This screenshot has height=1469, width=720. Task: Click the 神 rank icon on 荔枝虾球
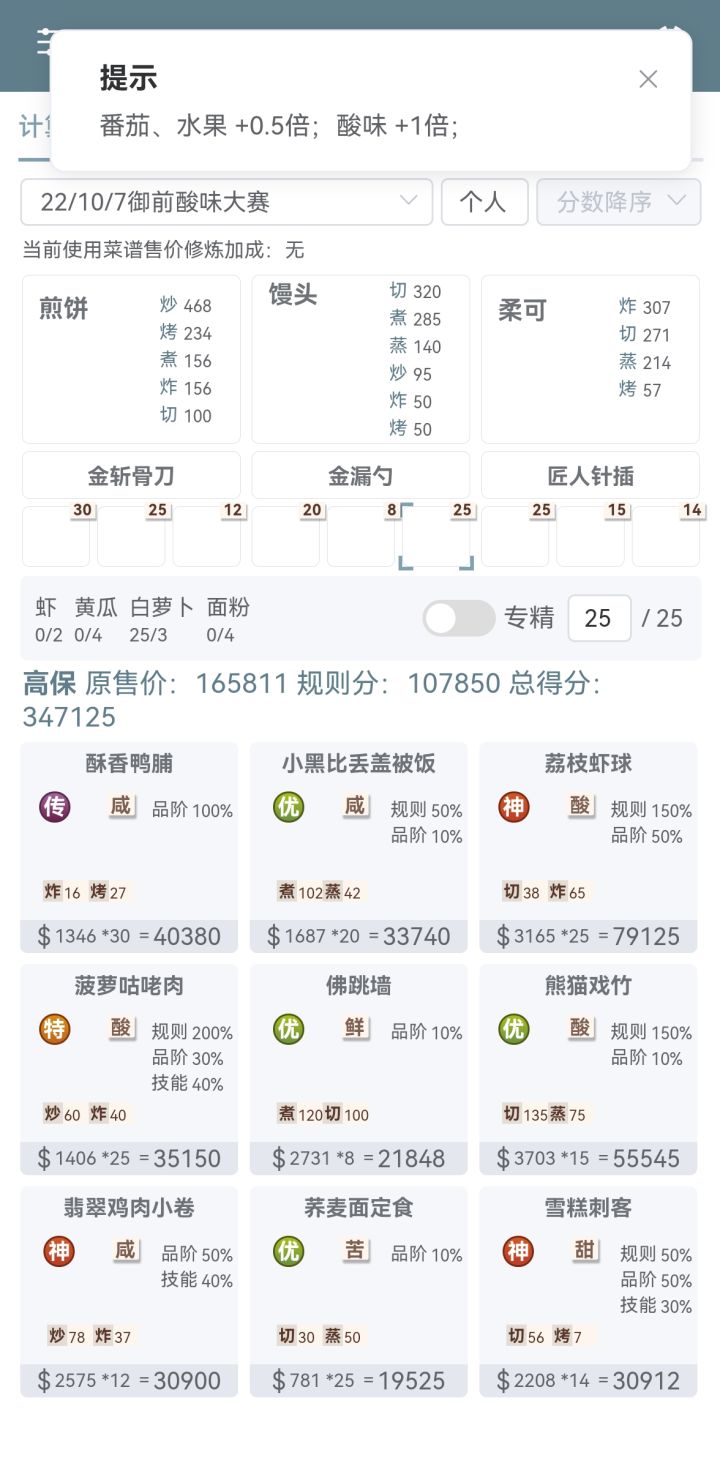pyautogui.click(x=514, y=807)
